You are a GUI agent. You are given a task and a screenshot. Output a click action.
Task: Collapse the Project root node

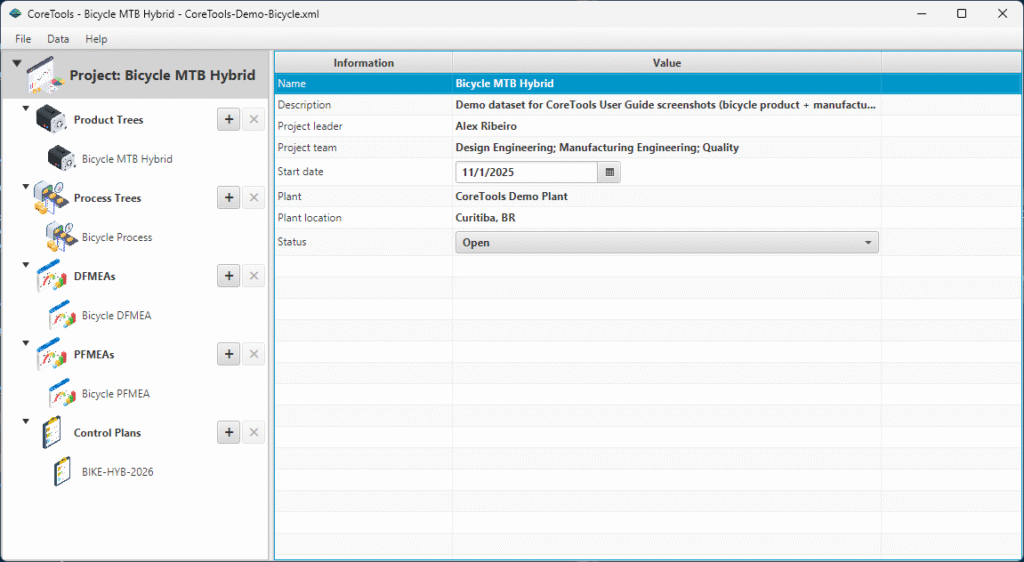coord(17,64)
